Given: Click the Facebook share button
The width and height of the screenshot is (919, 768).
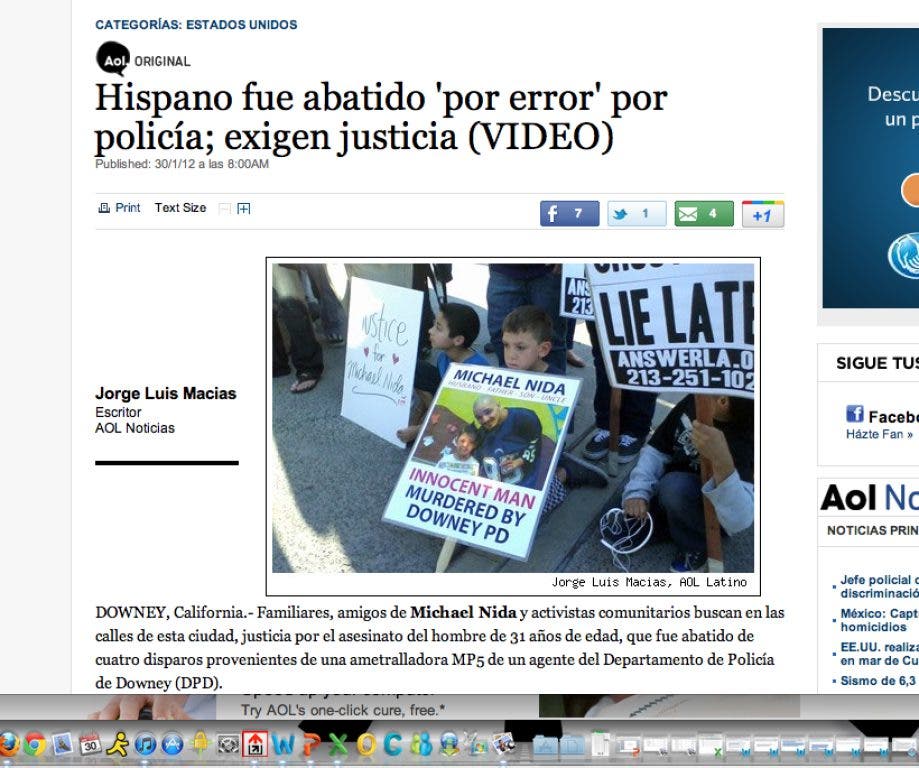Looking at the screenshot, I should (x=569, y=214).
